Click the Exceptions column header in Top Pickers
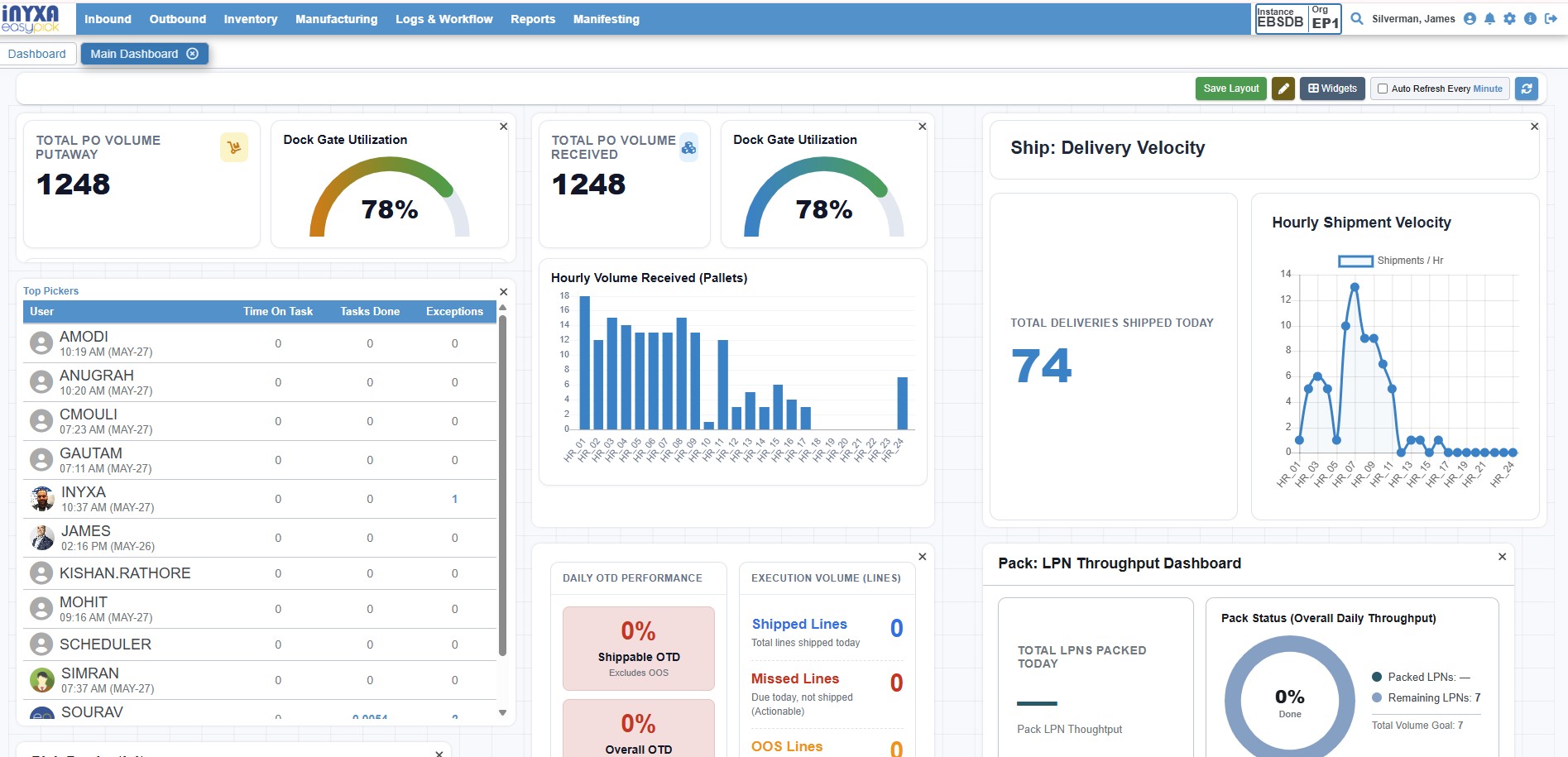This screenshot has width=1568, height=757. click(454, 312)
